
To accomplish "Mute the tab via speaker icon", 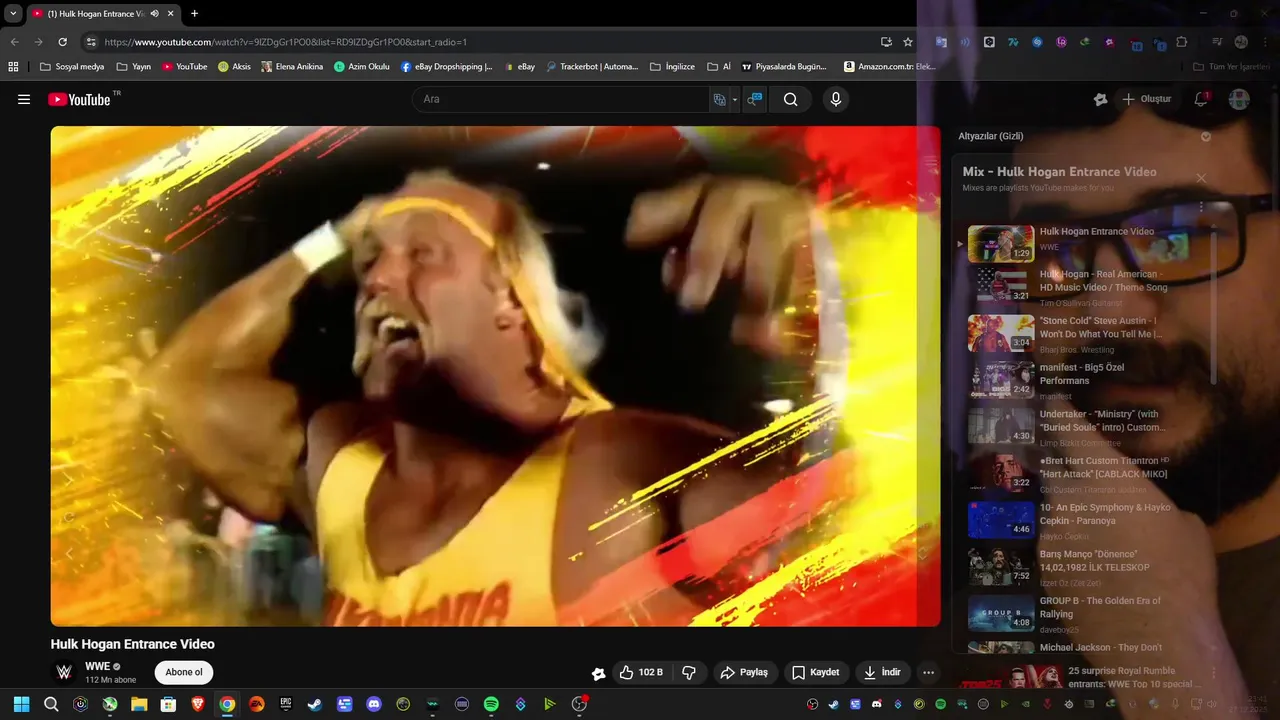I will pyautogui.click(x=154, y=14).
